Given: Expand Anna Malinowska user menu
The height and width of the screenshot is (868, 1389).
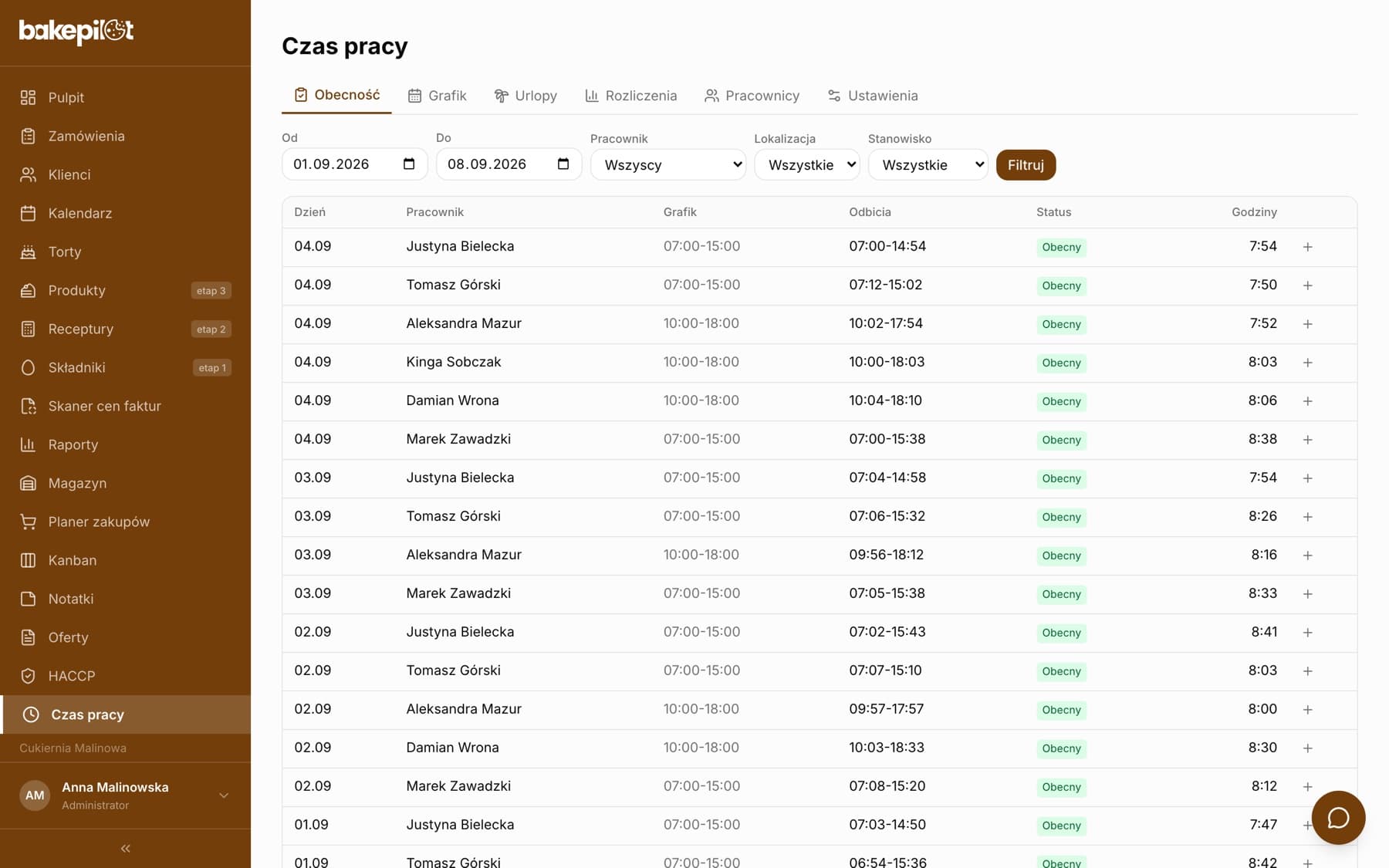Looking at the screenshot, I should [224, 795].
